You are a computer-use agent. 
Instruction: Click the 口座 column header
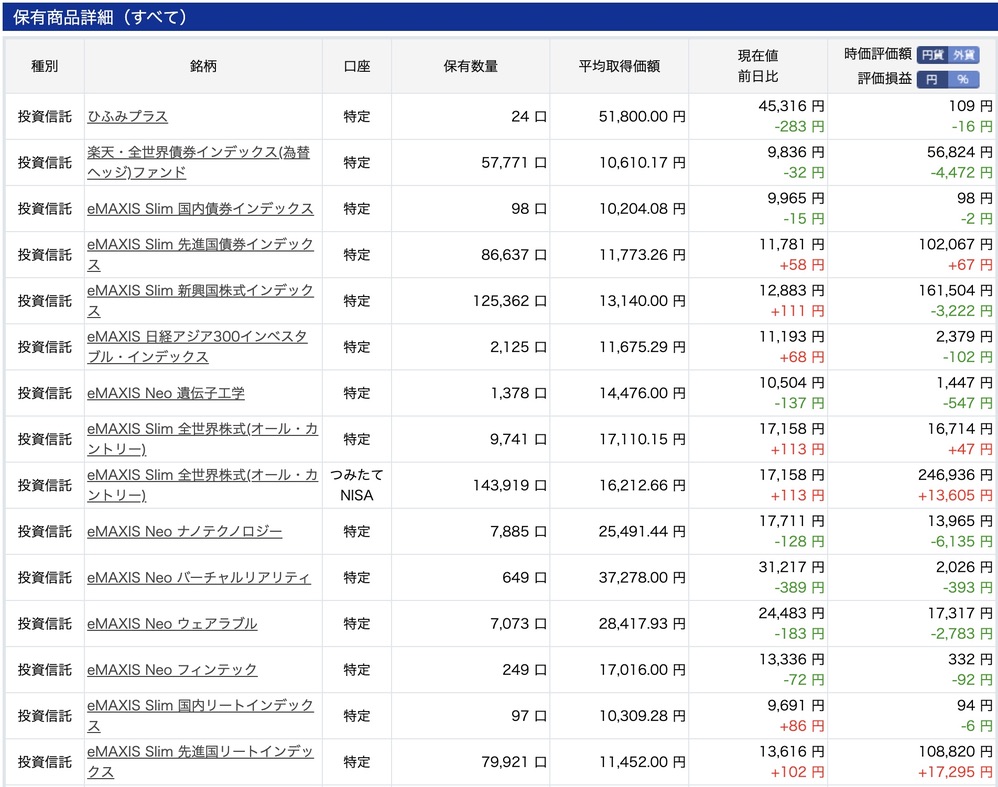[356, 66]
